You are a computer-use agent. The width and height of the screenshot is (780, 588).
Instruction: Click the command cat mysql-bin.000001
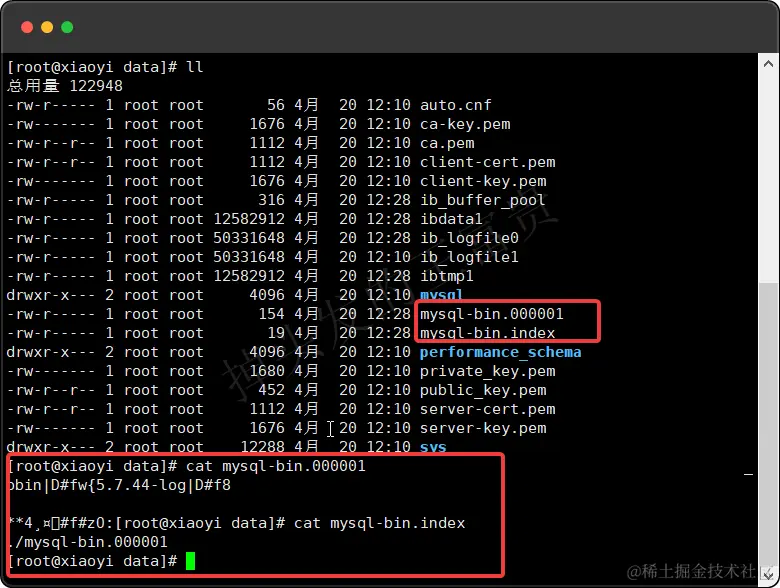point(276,466)
